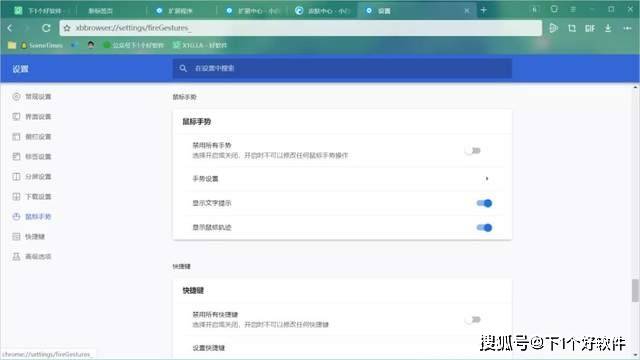Focus the address bar with xbbrowser://settings URL
This screenshot has width=640, height=360.
click(301, 28)
